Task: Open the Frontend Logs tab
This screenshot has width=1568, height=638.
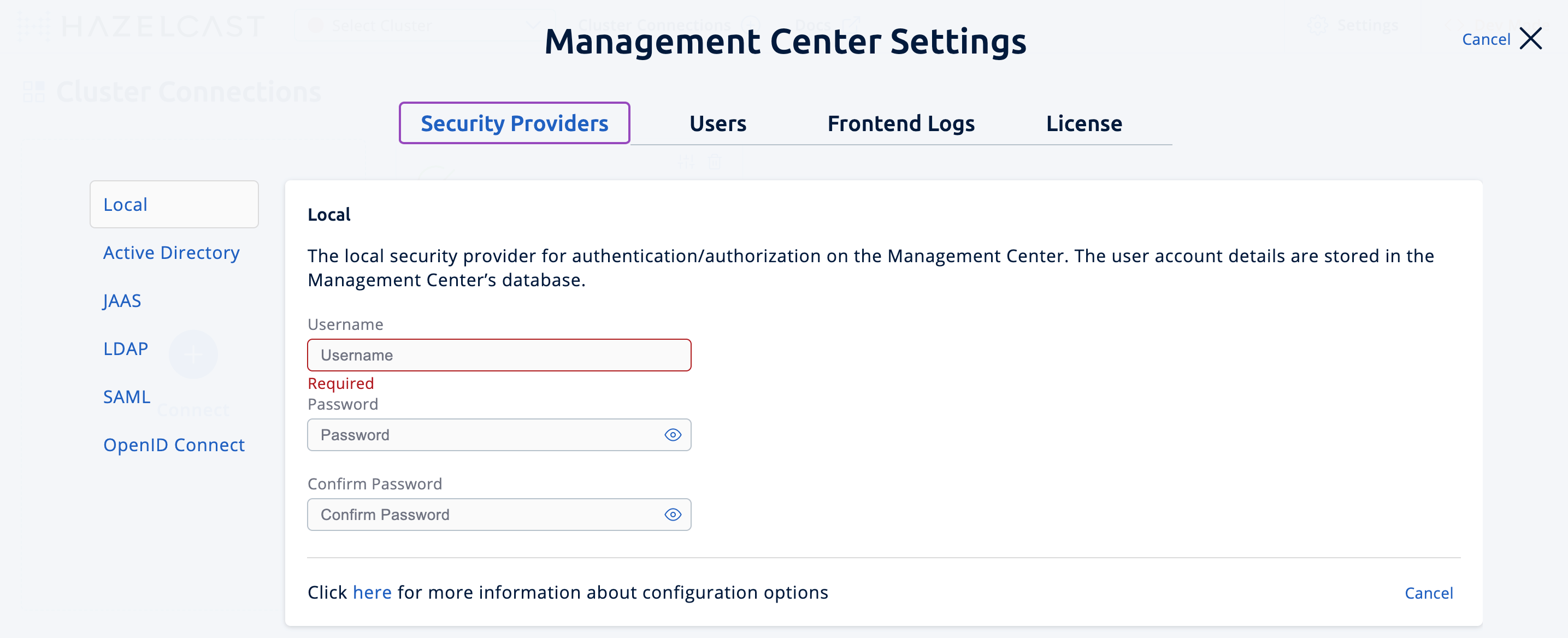Action: click(x=900, y=123)
